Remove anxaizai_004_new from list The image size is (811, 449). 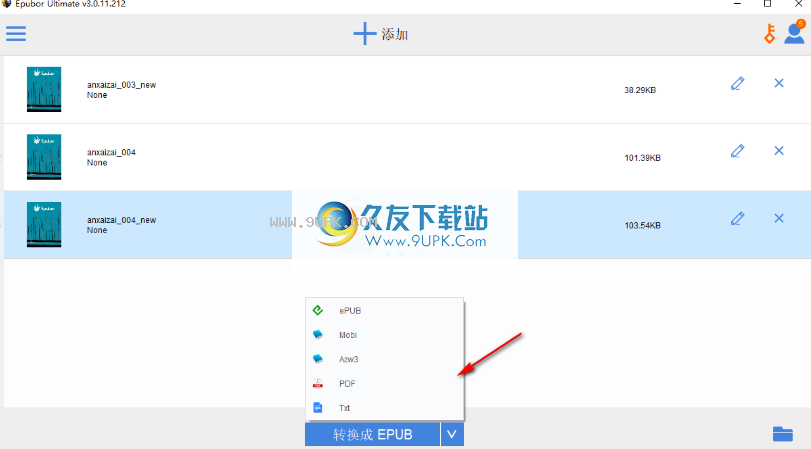[x=779, y=218]
